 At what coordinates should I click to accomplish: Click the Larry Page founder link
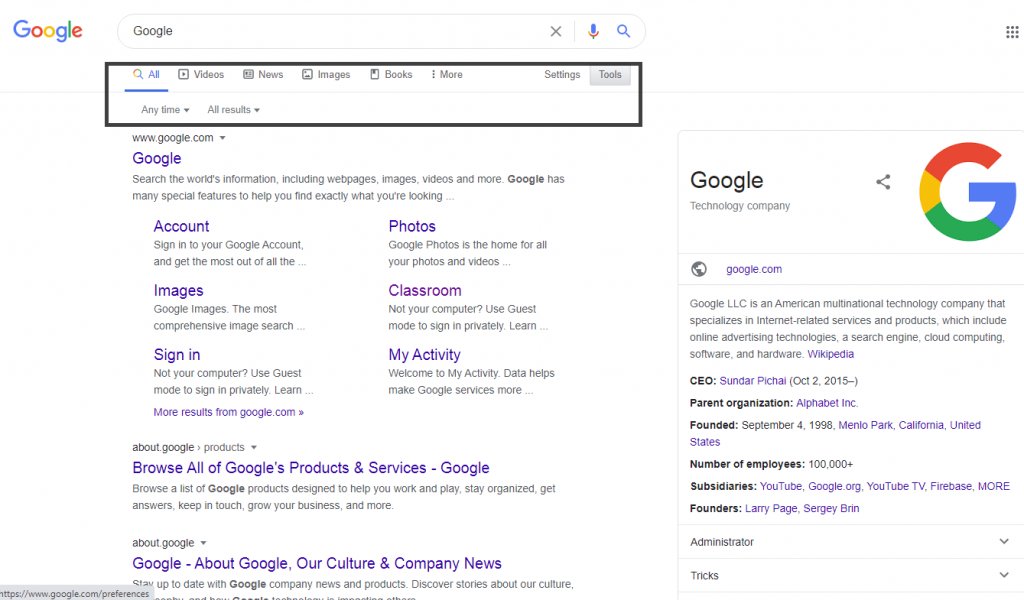click(771, 509)
